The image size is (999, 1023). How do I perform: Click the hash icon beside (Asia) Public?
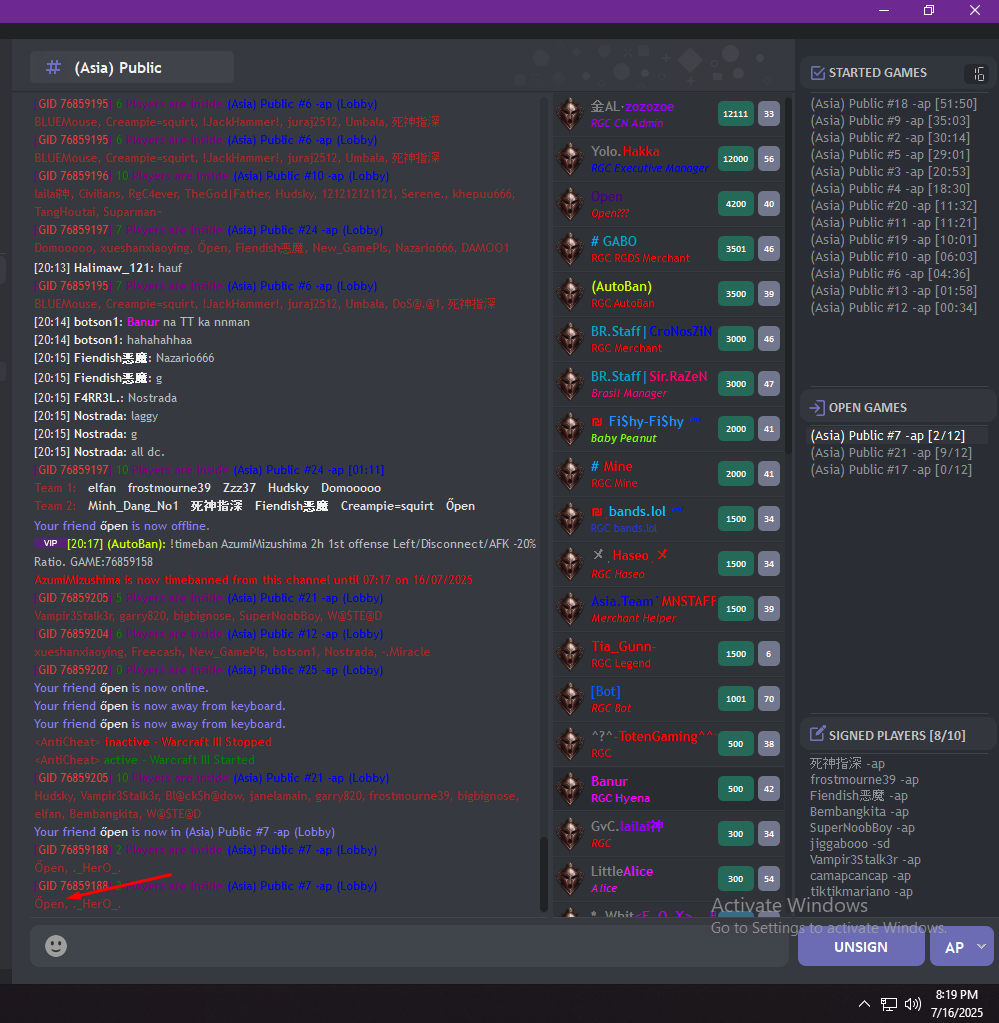54,67
